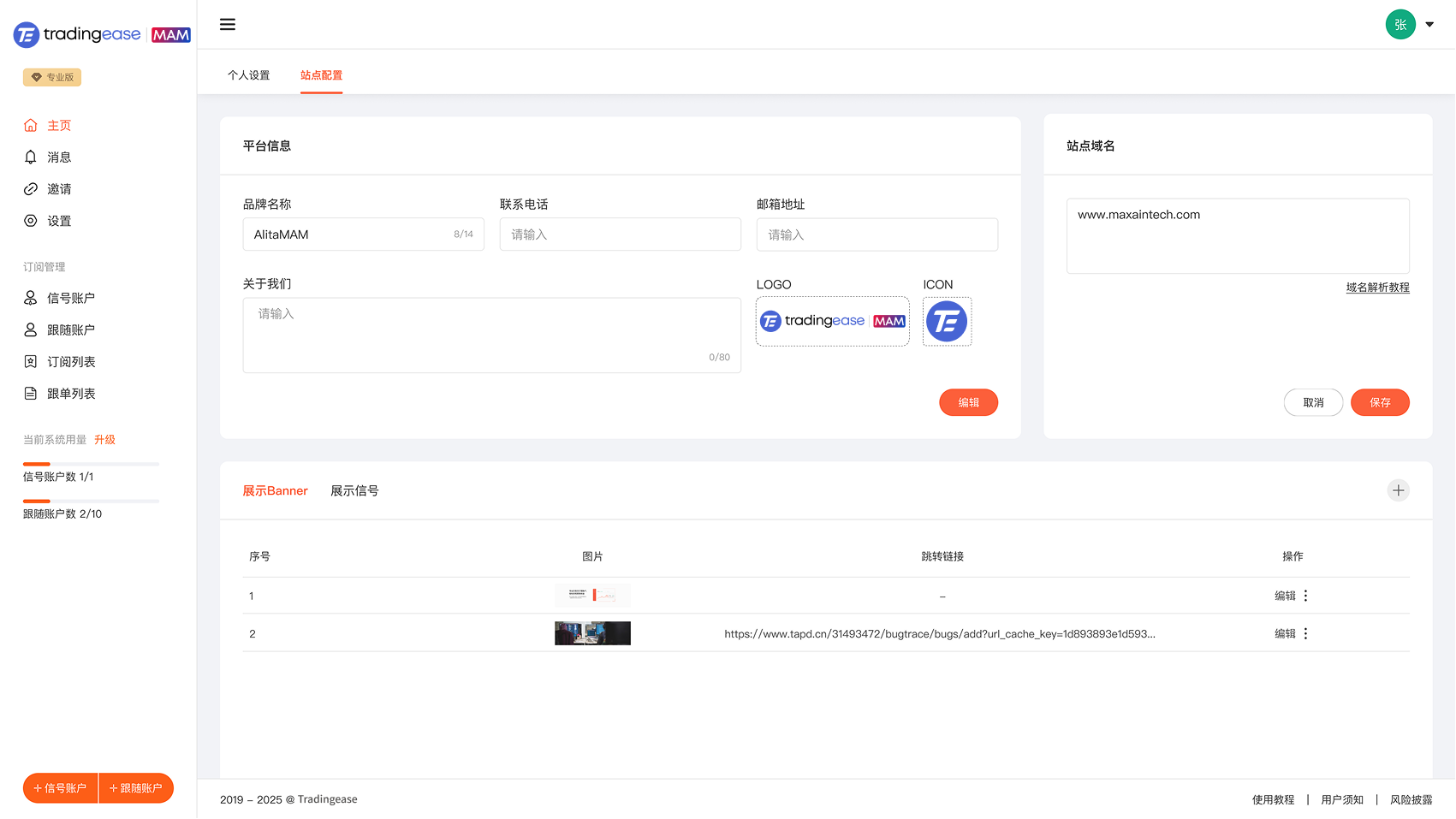The width and height of the screenshot is (1456, 819).
Task: Open the 域名解析教程 link
Action: (x=1377, y=288)
